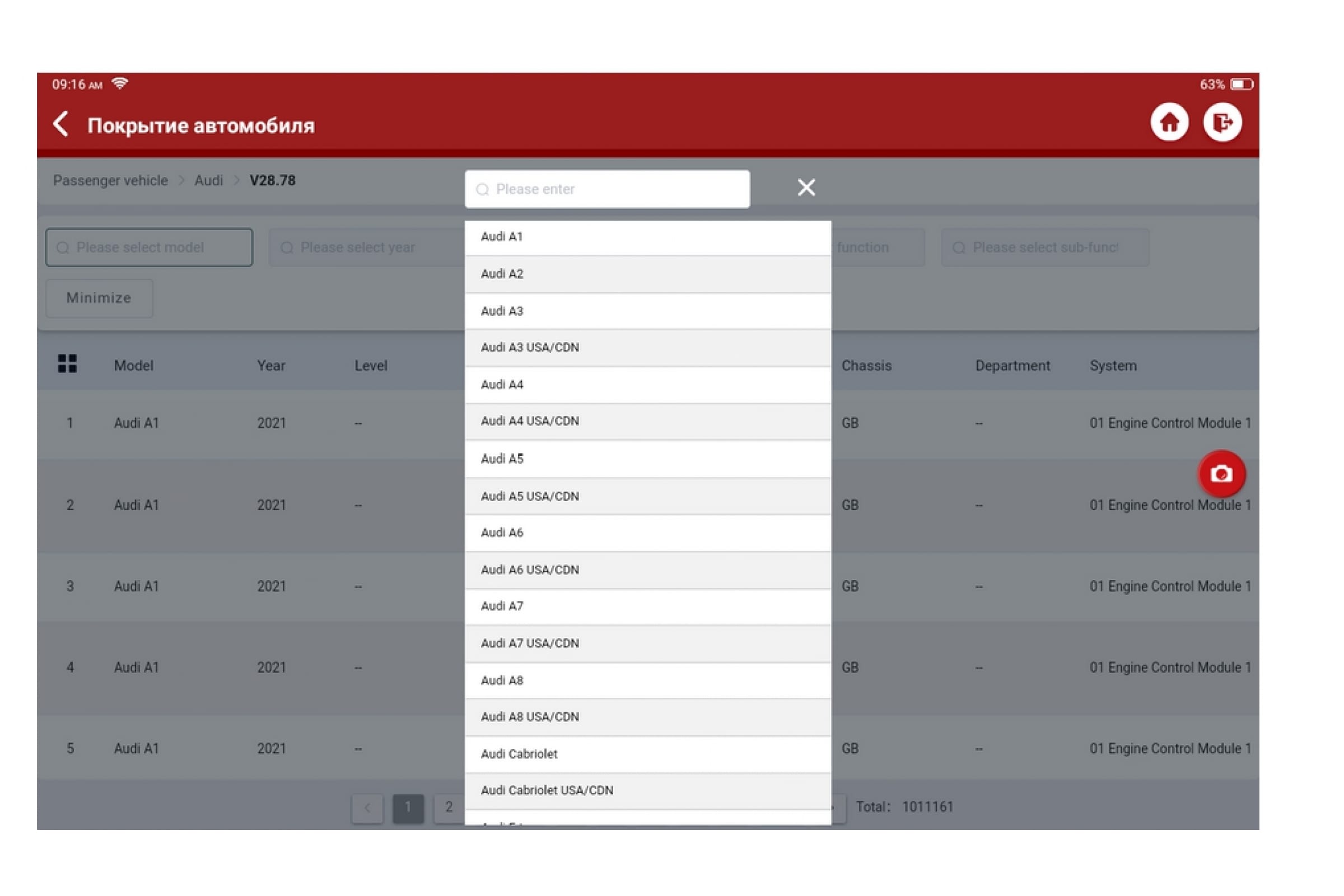1344x896 pixels.
Task: Click chassis GB in row 4
Action: coord(850,668)
